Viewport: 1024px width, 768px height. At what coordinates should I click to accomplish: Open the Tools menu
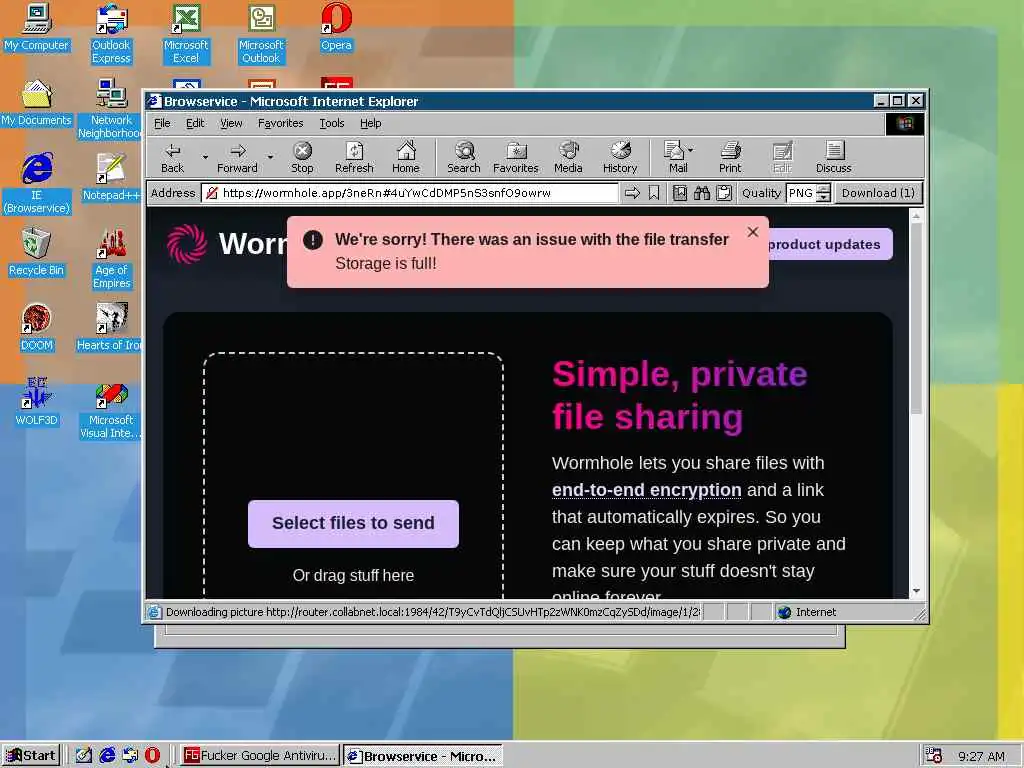pyautogui.click(x=331, y=123)
